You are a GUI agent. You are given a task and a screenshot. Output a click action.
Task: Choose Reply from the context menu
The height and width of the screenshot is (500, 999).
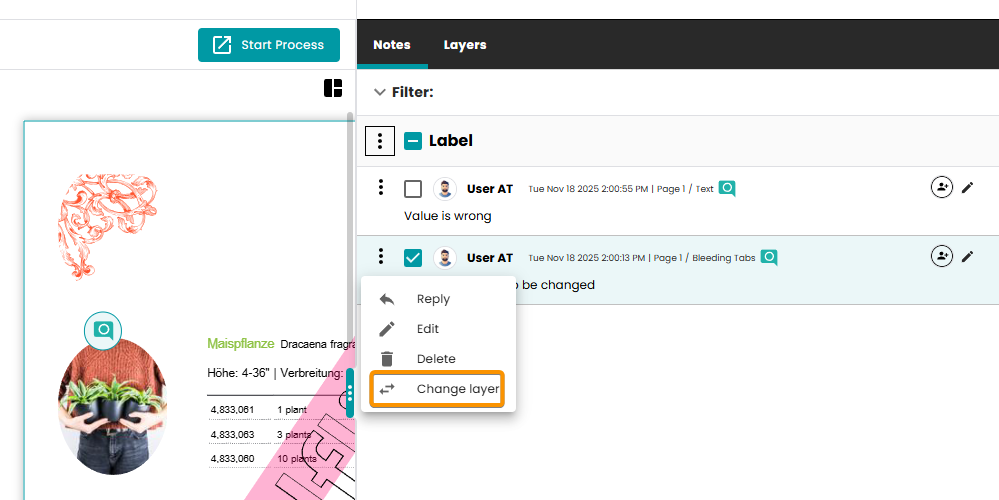tap(438, 299)
